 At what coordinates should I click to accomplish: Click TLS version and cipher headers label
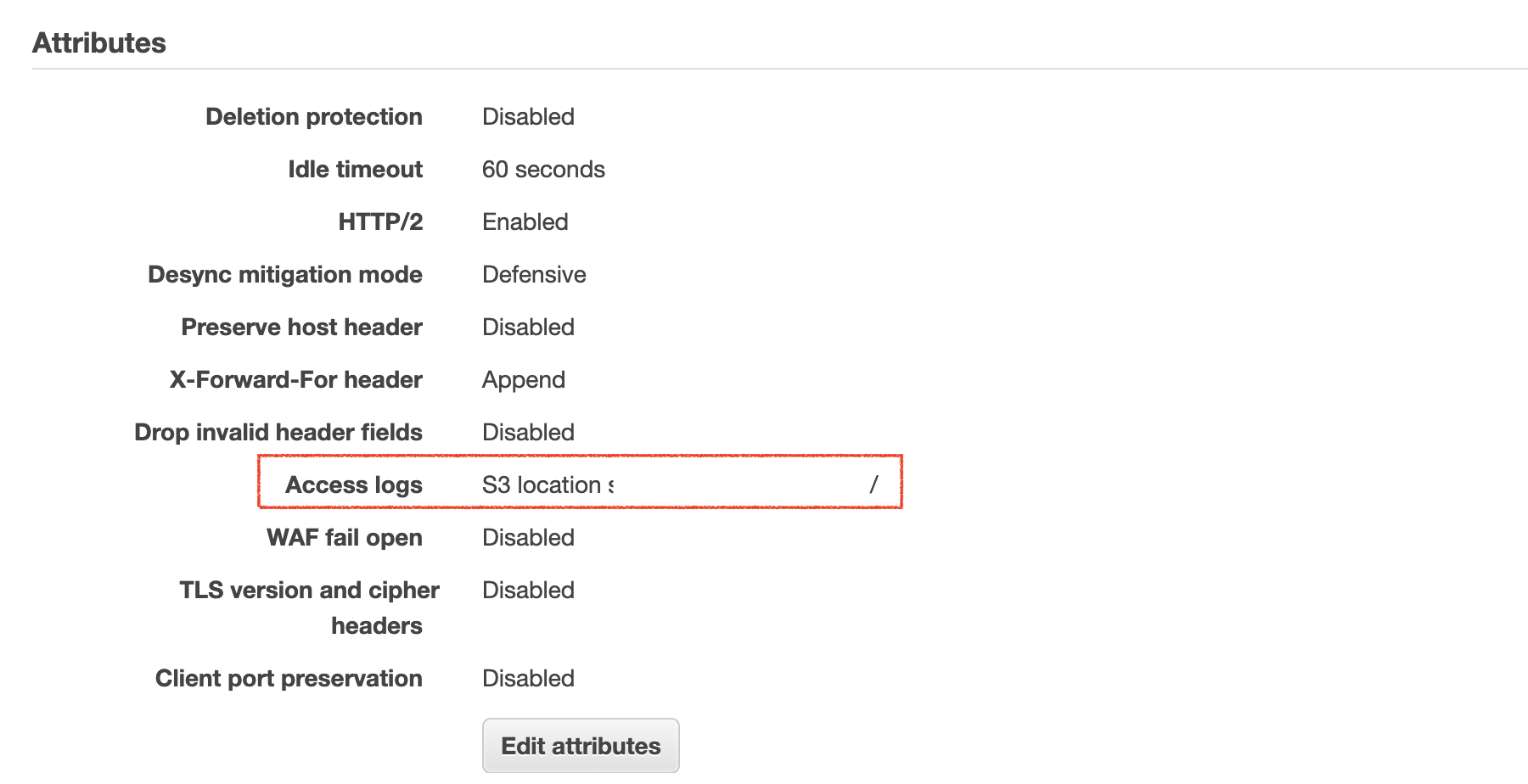coord(310,608)
